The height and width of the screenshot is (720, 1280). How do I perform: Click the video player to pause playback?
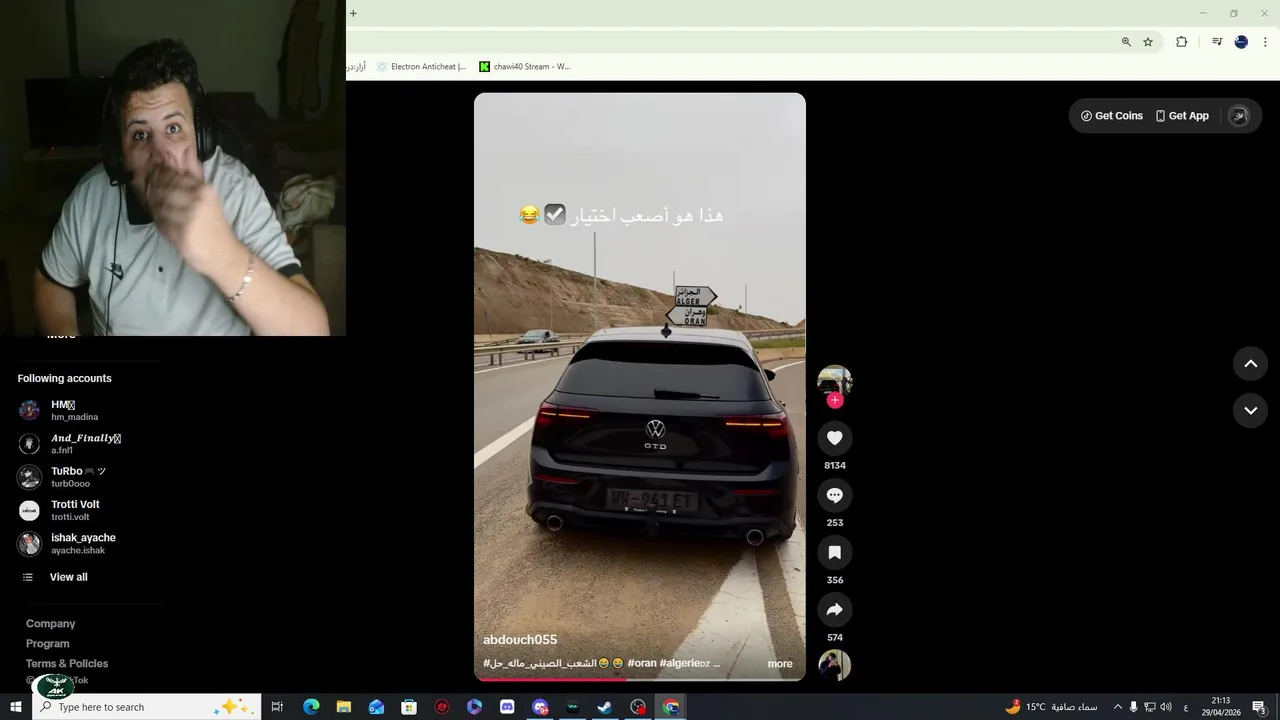(640, 386)
